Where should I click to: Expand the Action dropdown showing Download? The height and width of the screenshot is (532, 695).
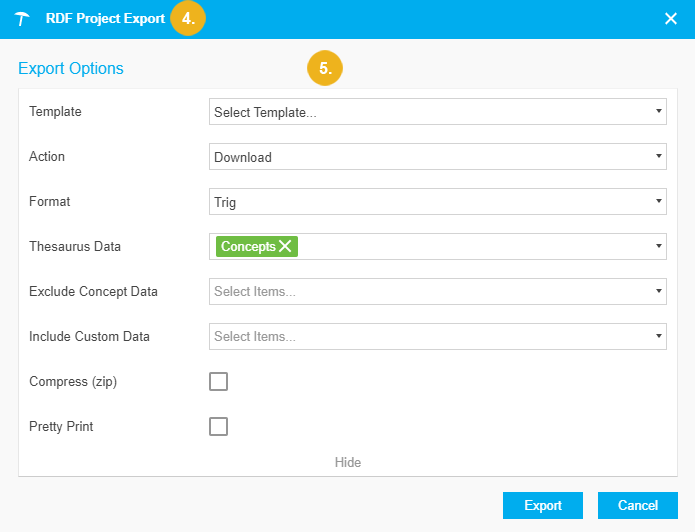tap(438, 157)
